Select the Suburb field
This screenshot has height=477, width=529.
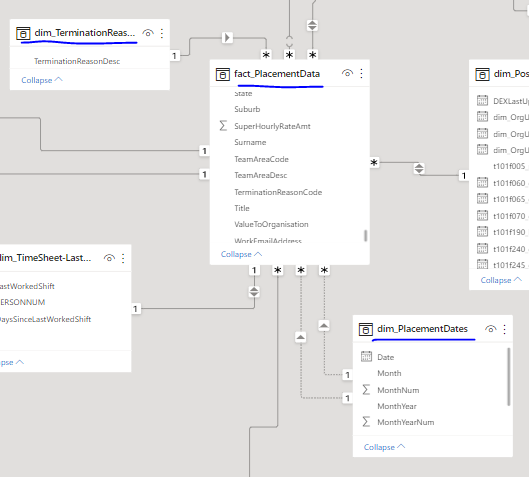pos(247,109)
